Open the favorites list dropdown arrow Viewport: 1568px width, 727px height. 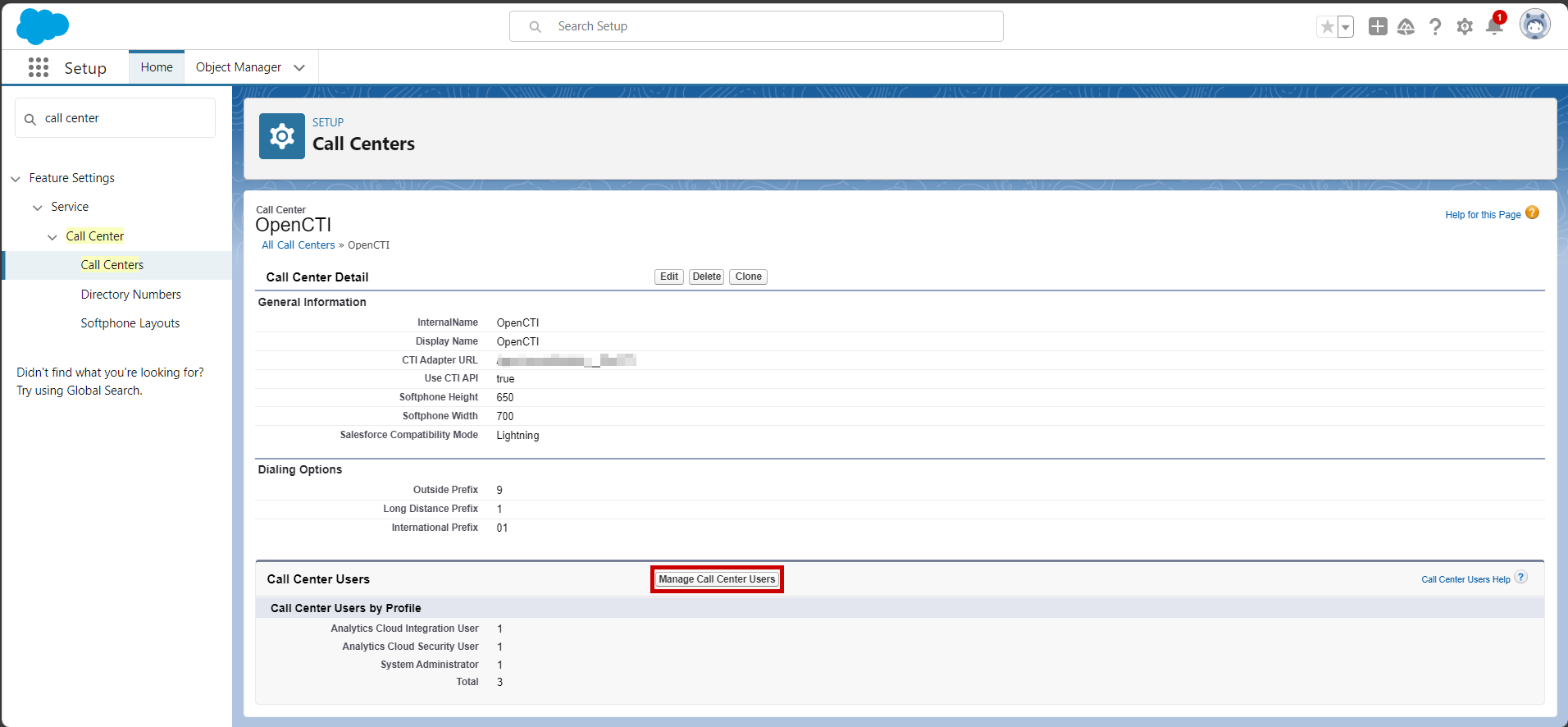click(x=1346, y=27)
